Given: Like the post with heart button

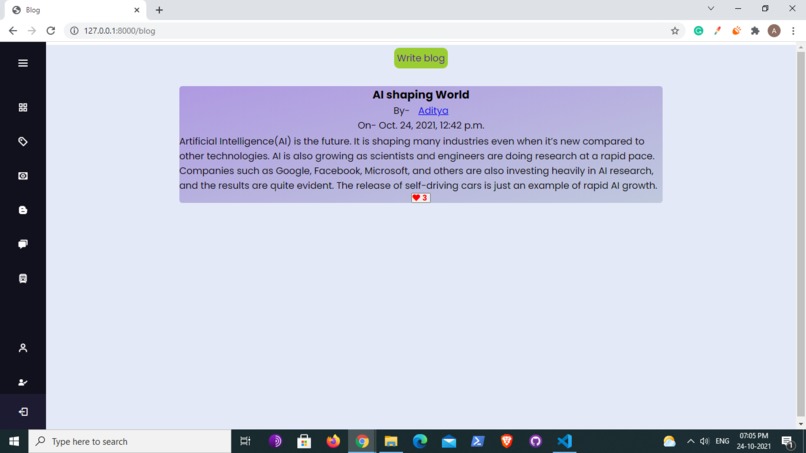Looking at the screenshot, I should click(x=420, y=197).
